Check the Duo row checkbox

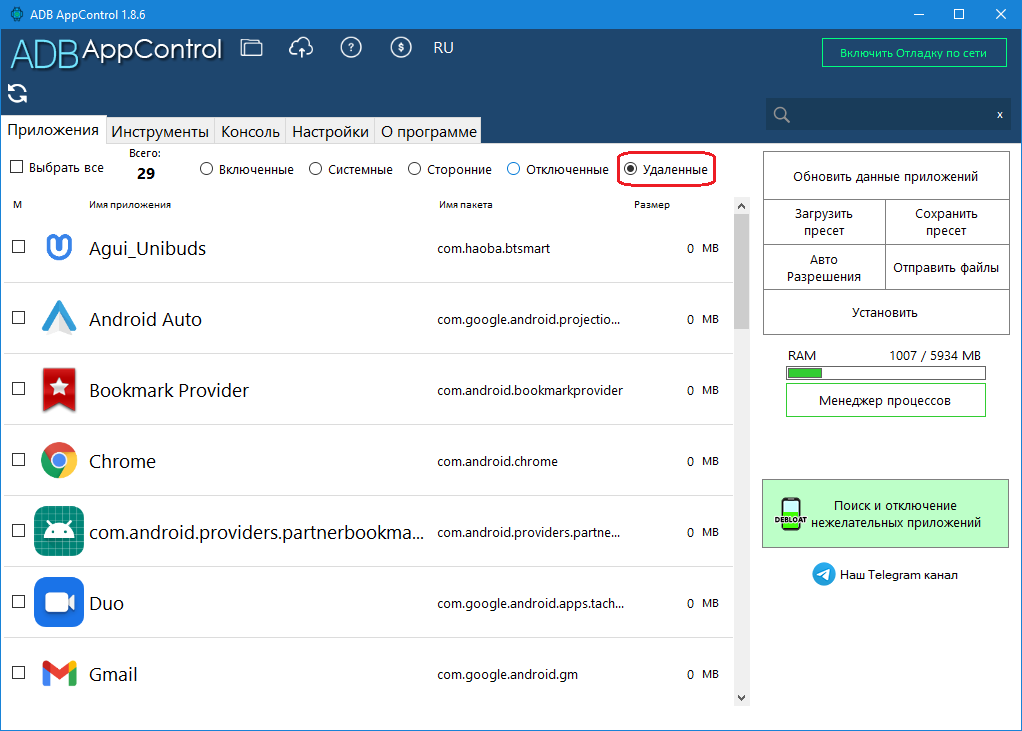coord(19,602)
